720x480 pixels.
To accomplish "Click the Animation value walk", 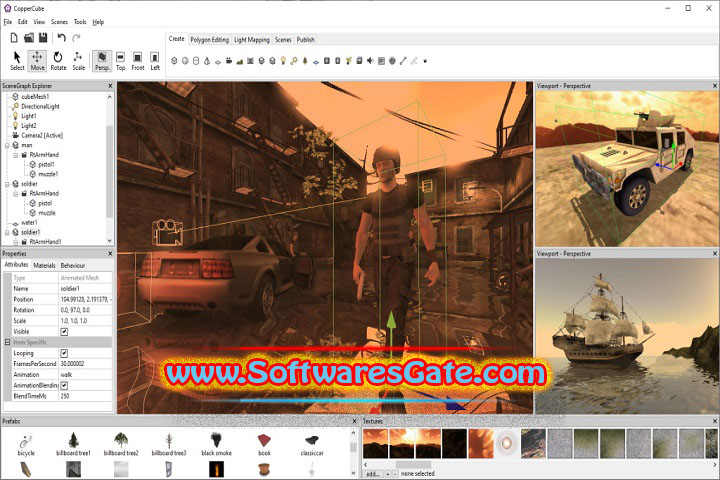I will coord(85,374).
